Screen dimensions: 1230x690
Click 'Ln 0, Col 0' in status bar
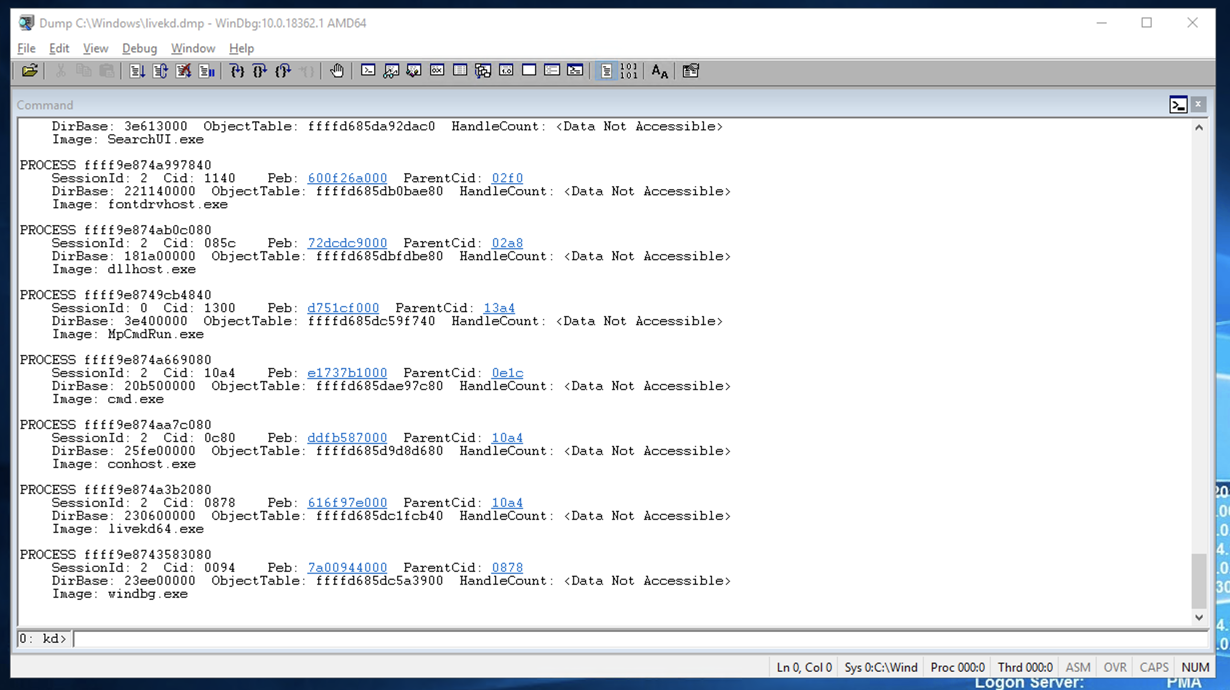pyautogui.click(x=804, y=667)
